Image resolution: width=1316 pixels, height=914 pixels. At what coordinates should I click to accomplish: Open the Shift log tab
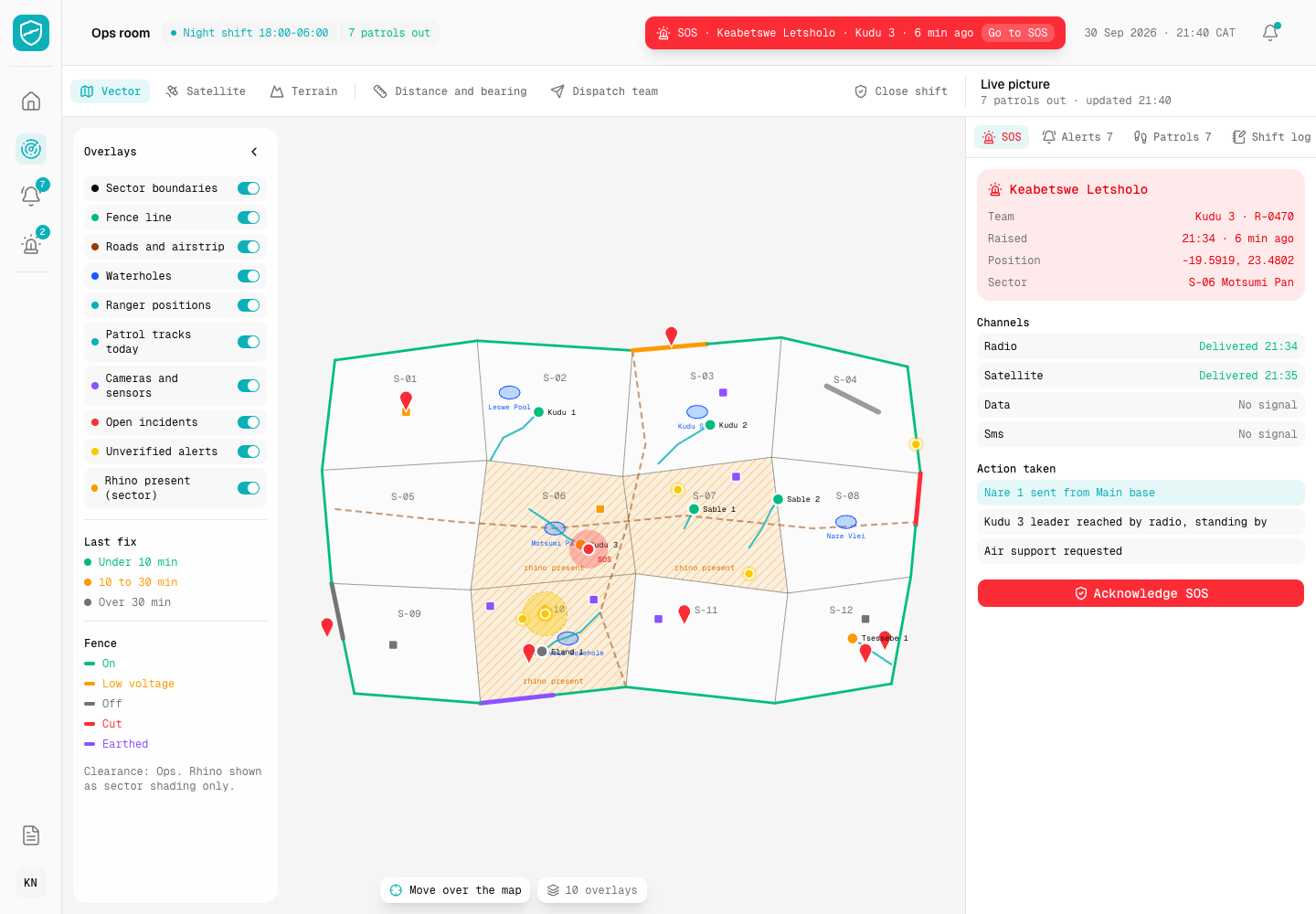1271,137
